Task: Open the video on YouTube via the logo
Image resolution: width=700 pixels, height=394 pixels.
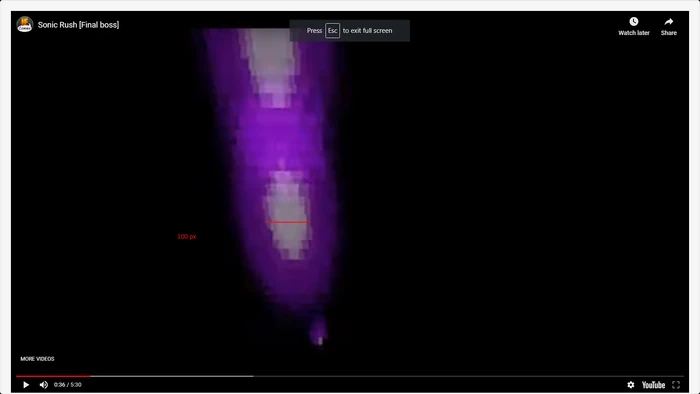Action: [x=653, y=385]
